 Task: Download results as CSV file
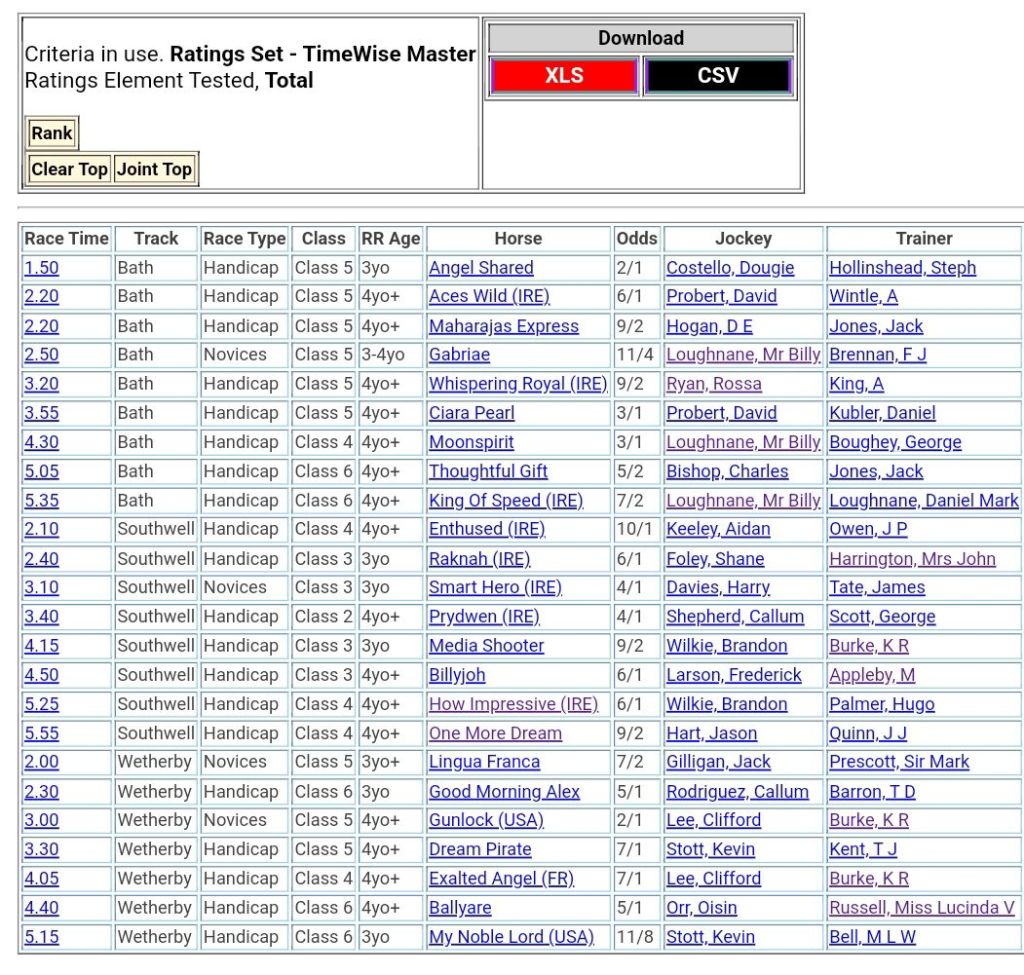tap(717, 76)
